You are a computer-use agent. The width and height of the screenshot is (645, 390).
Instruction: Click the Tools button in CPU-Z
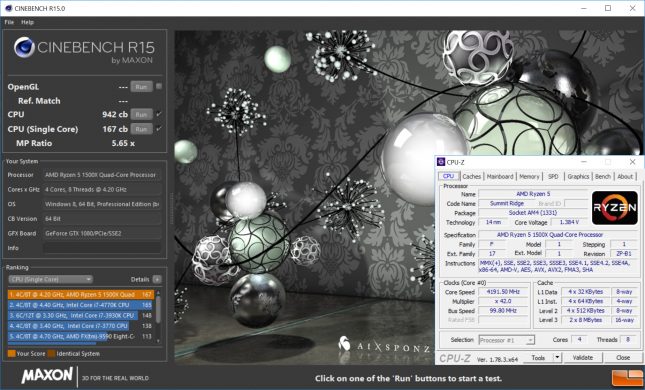pyautogui.click(x=538, y=358)
